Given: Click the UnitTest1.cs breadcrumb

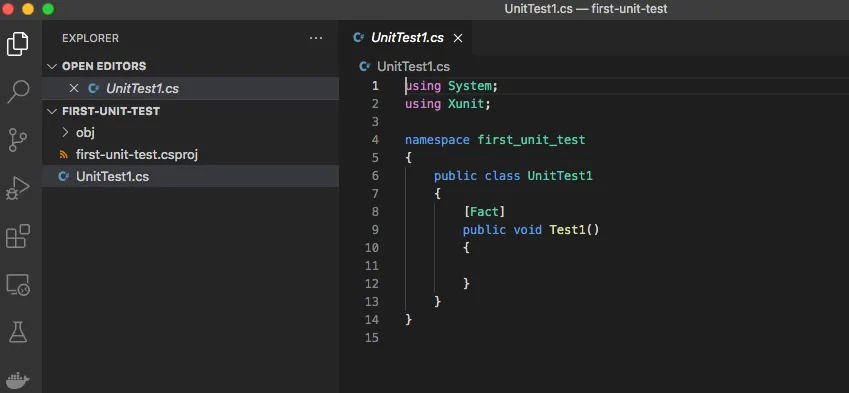Looking at the screenshot, I should (x=413, y=67).
